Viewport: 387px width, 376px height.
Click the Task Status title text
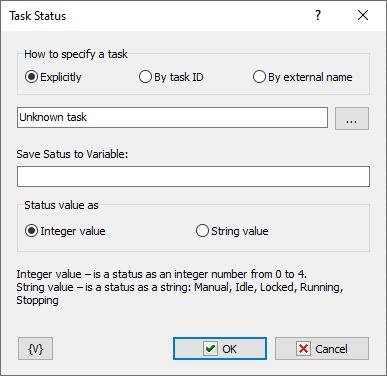[38, 16]
